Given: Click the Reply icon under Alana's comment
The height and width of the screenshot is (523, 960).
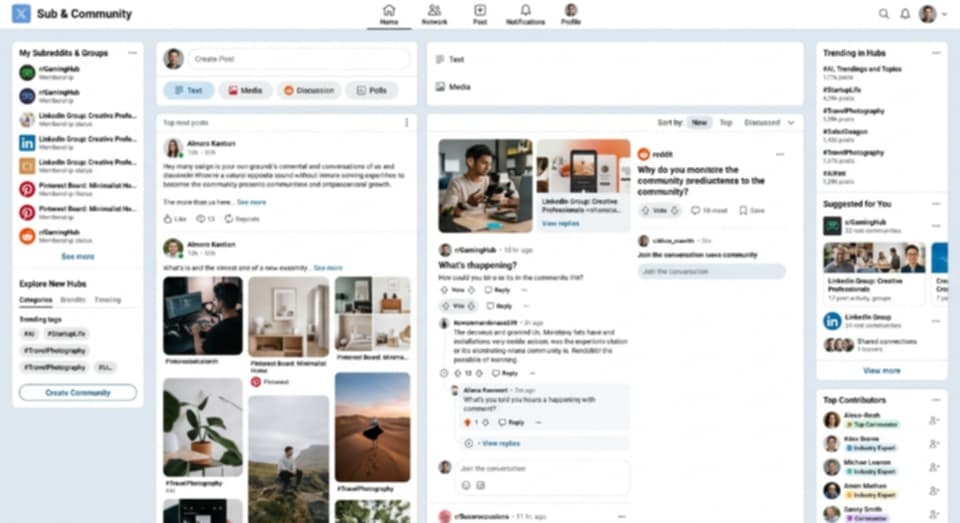Looking at the screenshot, I should click(x=502, y=422).
